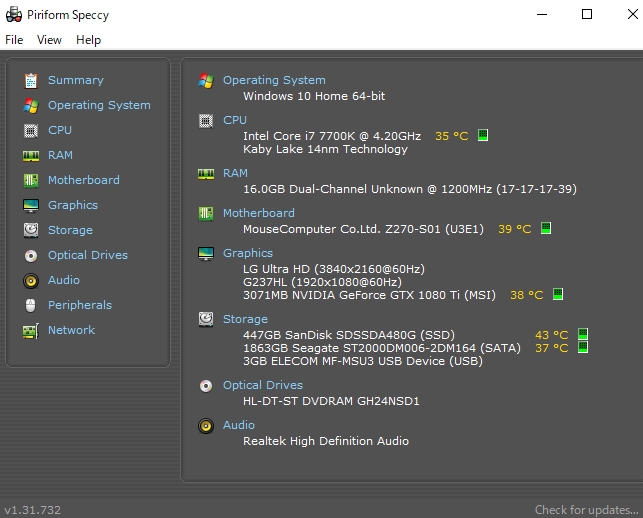Click the motherboard 39 °C temperature graph icon
Image resolution: width=643 pixels, height=518 pixels.
pos(546,228)
